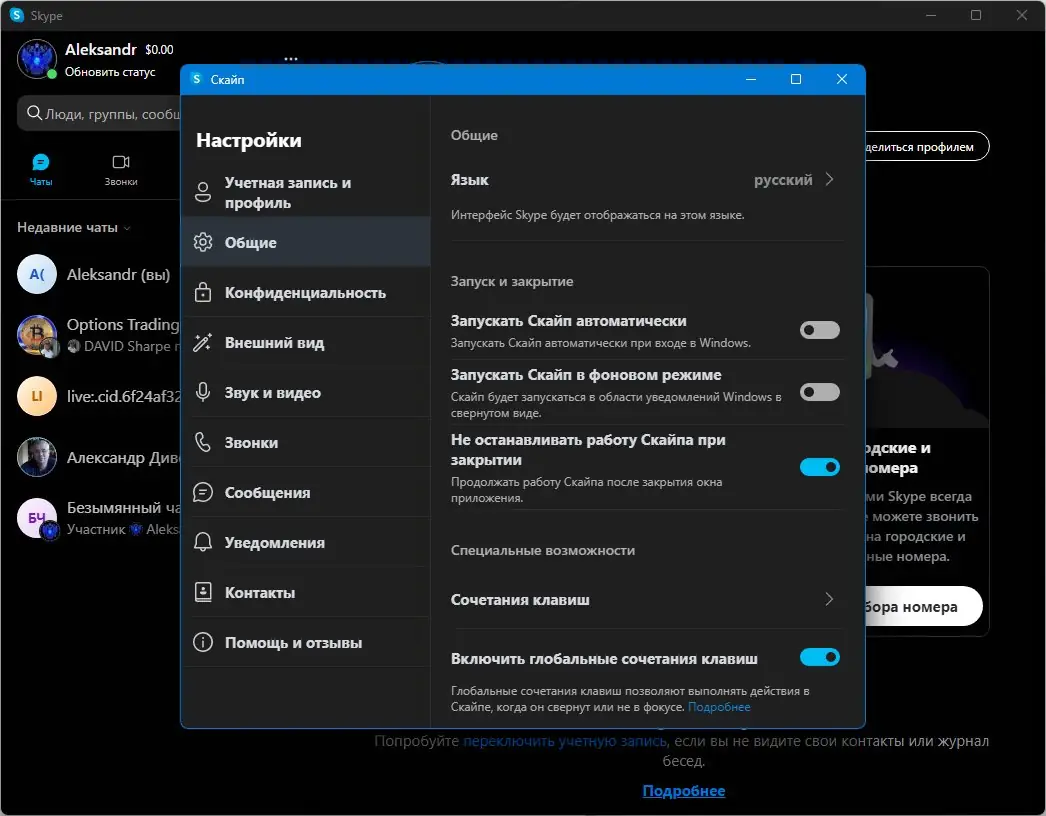Click the gear icon next to Общие
Image resolution: width=1046 pixels, height=816 pixels.
pyautogui.click(x=203, y=242)
